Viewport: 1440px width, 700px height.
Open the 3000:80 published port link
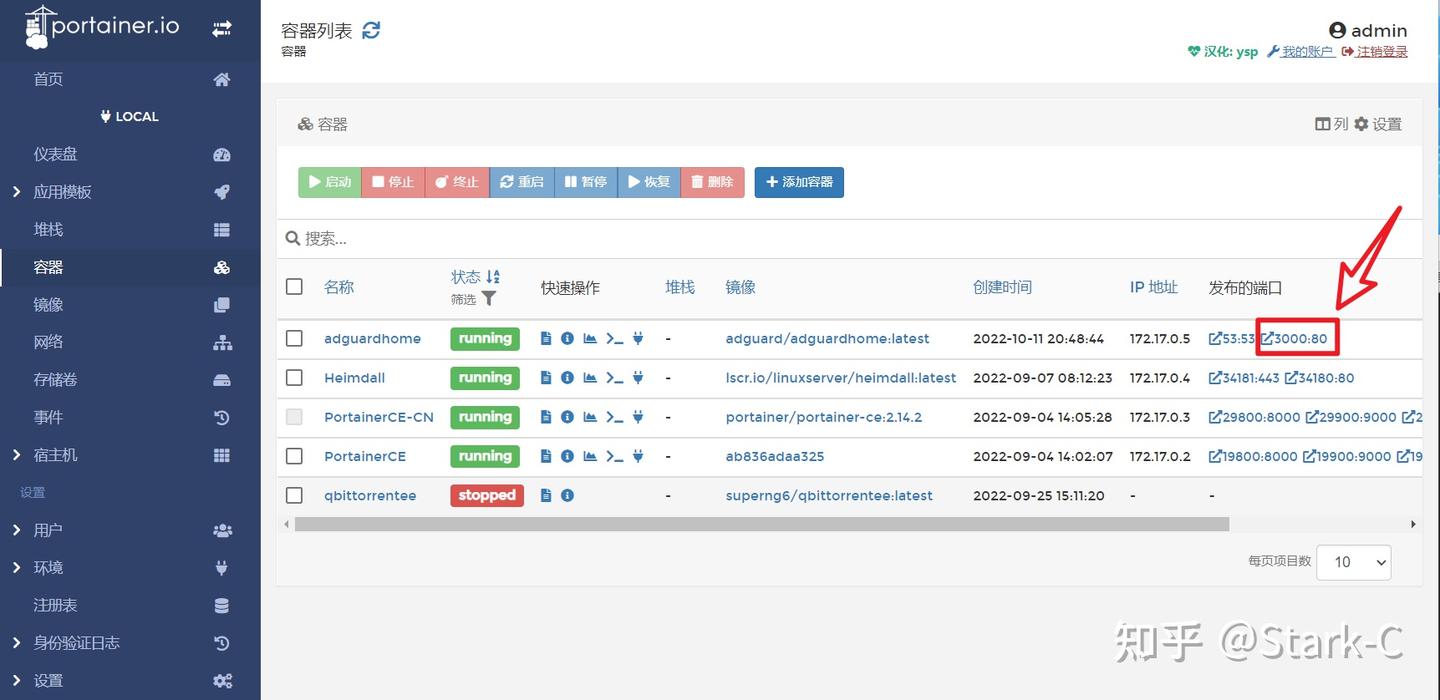1297,338
